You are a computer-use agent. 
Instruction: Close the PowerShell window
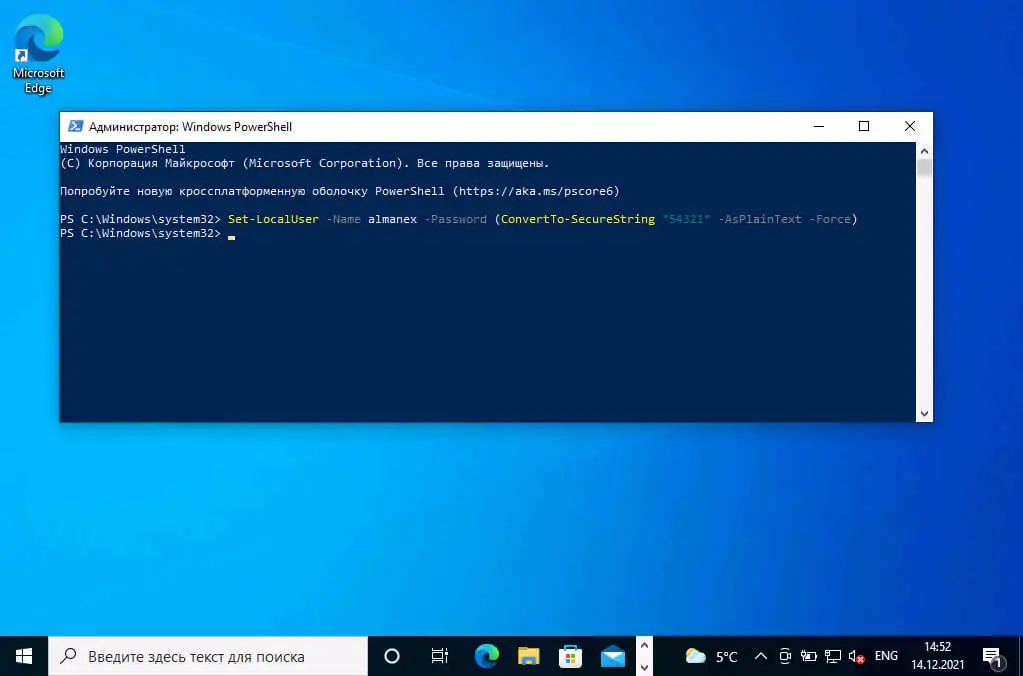click(909, 127)
